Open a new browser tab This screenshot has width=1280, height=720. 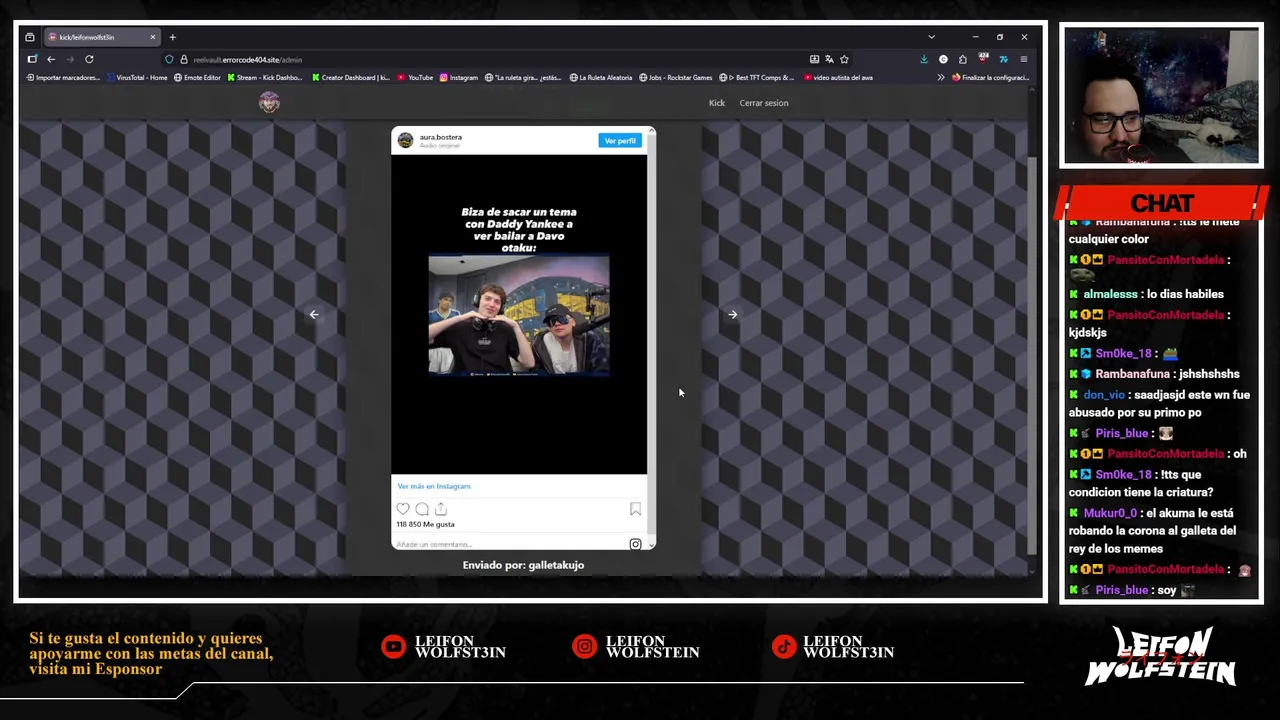[172, 37]
